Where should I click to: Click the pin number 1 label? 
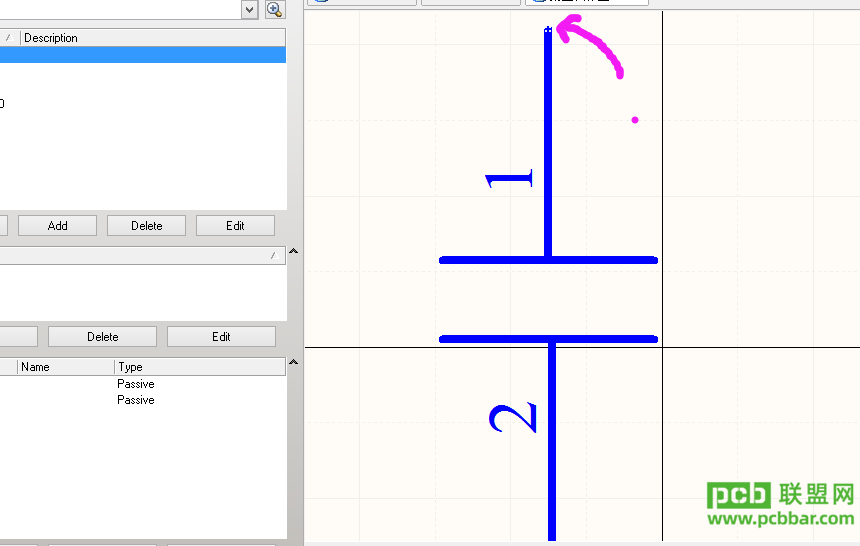click(x=509, y=179)
